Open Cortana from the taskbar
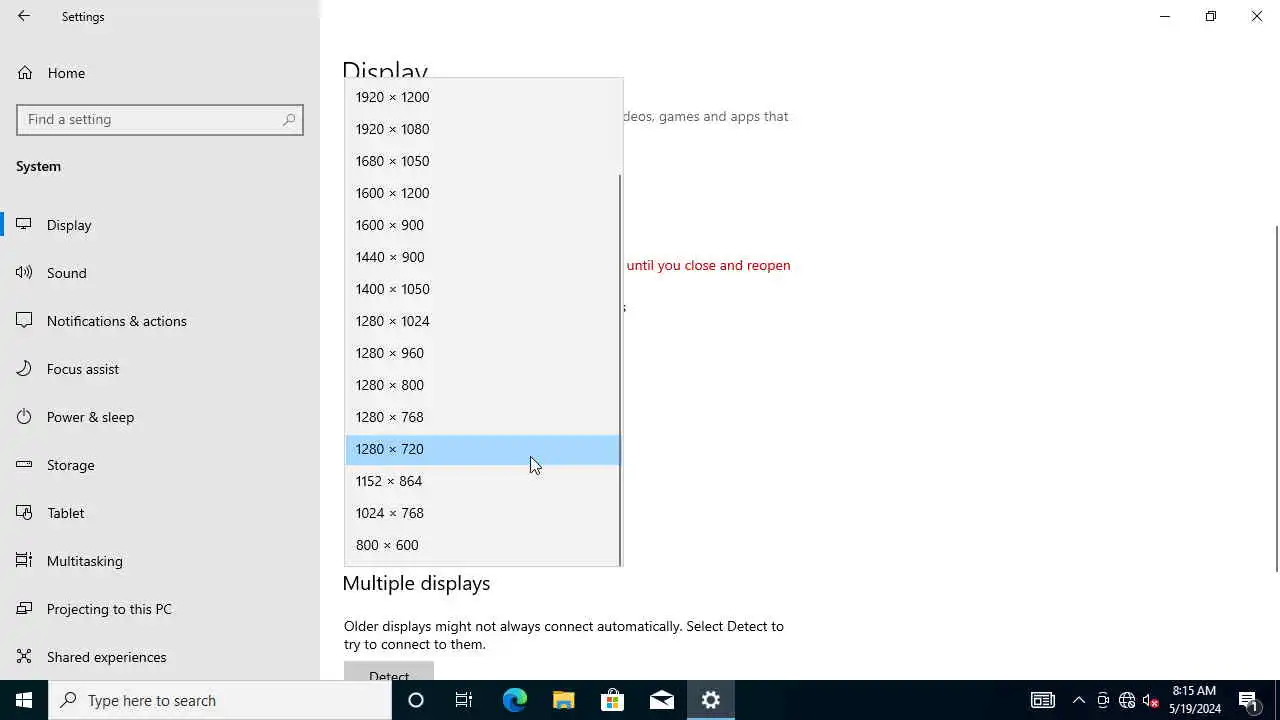 [x=416, y=700]
